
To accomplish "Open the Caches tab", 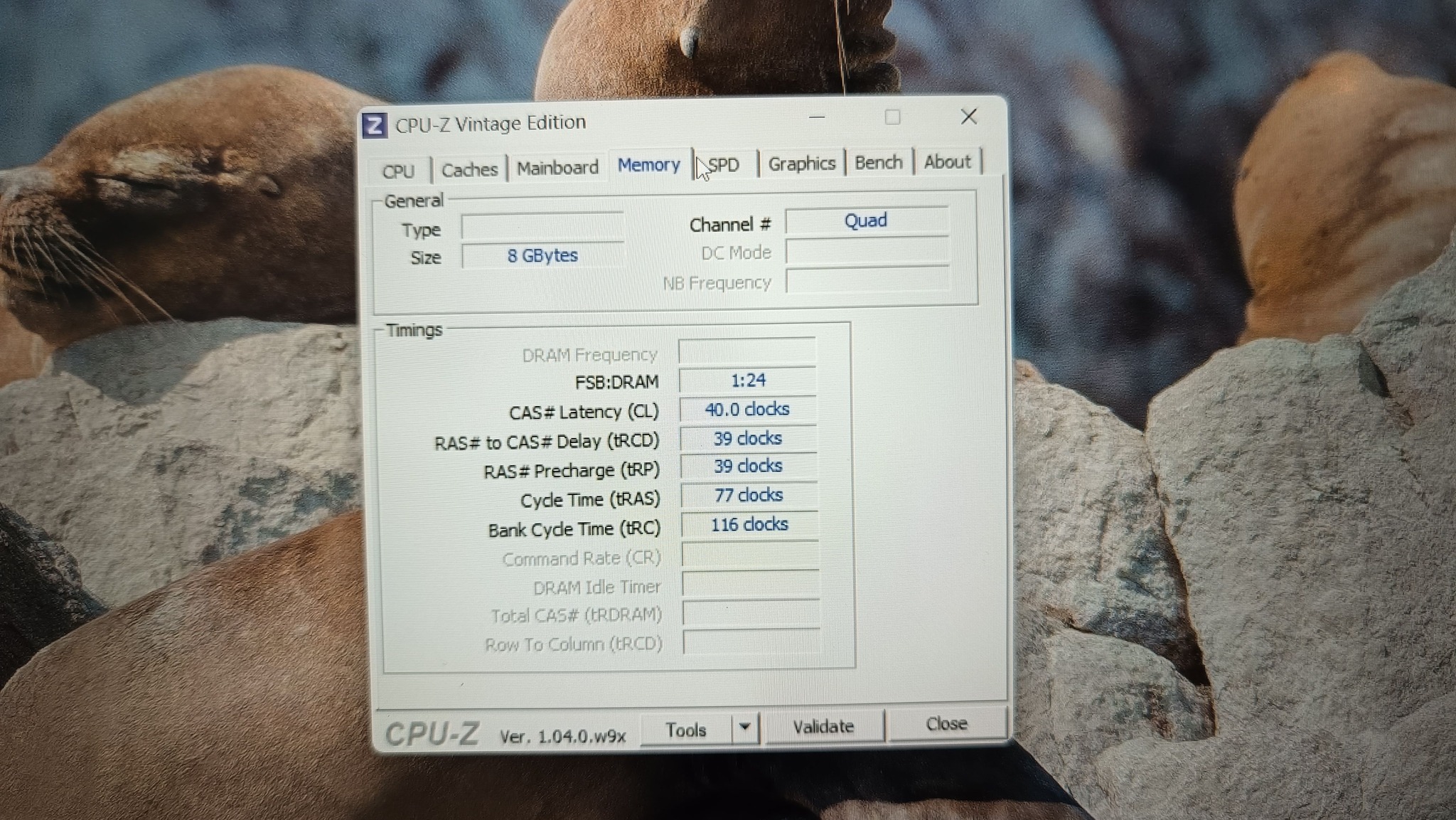I will pos(469,170).
